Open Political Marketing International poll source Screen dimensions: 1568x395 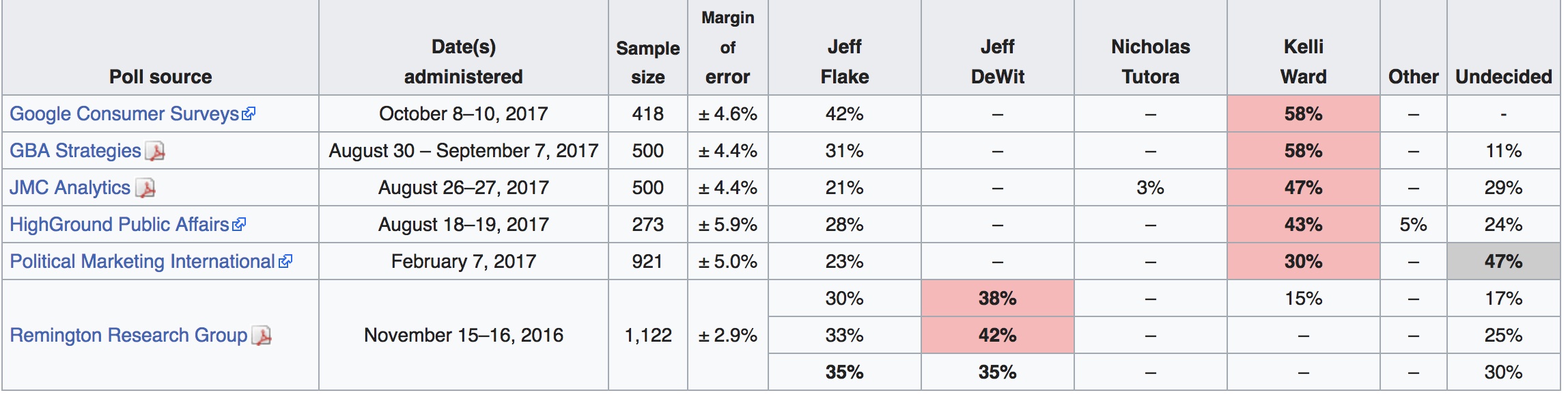(x=142, y=261)
